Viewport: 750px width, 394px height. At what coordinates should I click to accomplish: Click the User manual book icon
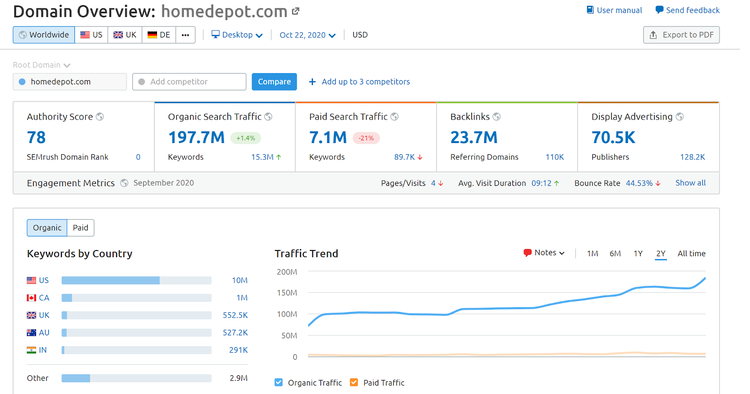pos(590,10)
